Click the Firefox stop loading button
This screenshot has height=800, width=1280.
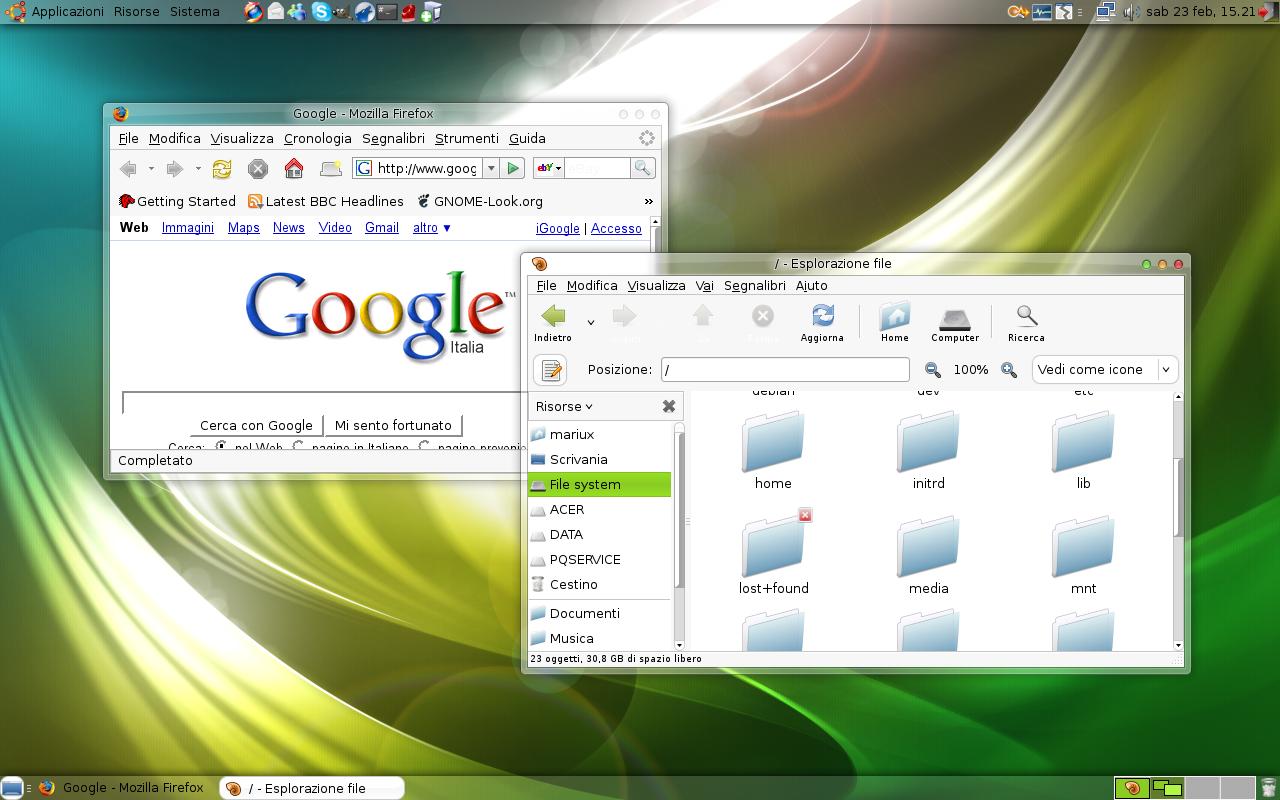point(258,169)
